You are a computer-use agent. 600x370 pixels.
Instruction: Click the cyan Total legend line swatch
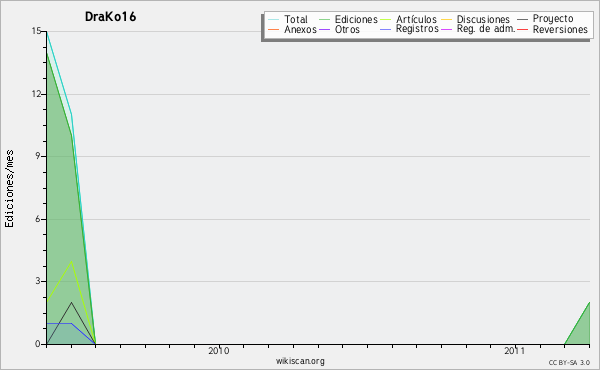(x=273, y=19)
